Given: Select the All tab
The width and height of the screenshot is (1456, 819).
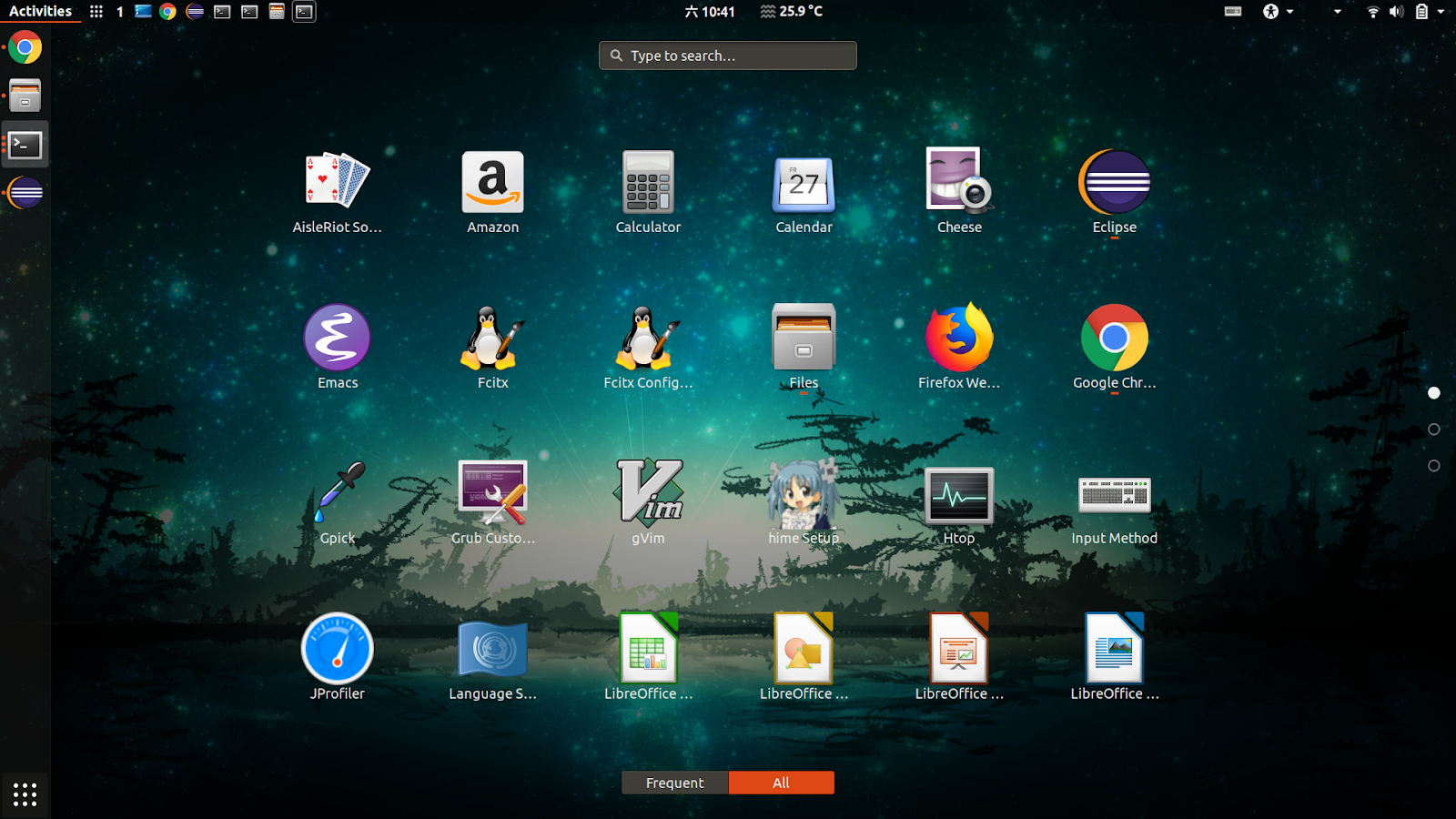Looking at the screenshot, I should [x=782, y=783].
